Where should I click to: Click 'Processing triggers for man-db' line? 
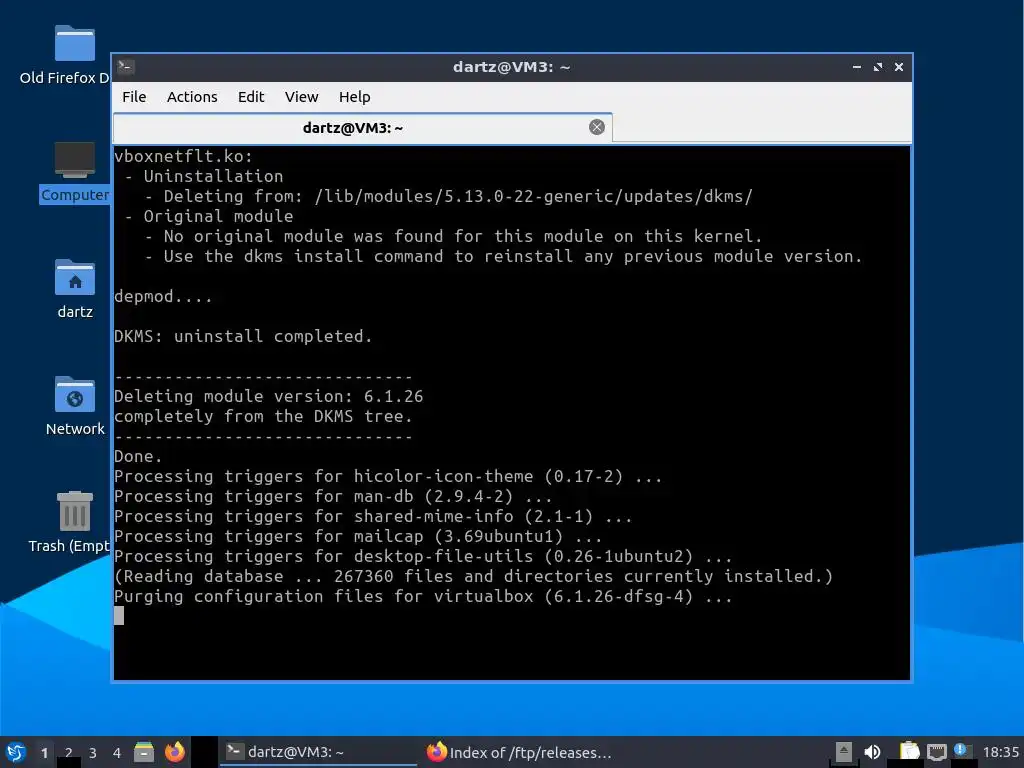(333, 496)
